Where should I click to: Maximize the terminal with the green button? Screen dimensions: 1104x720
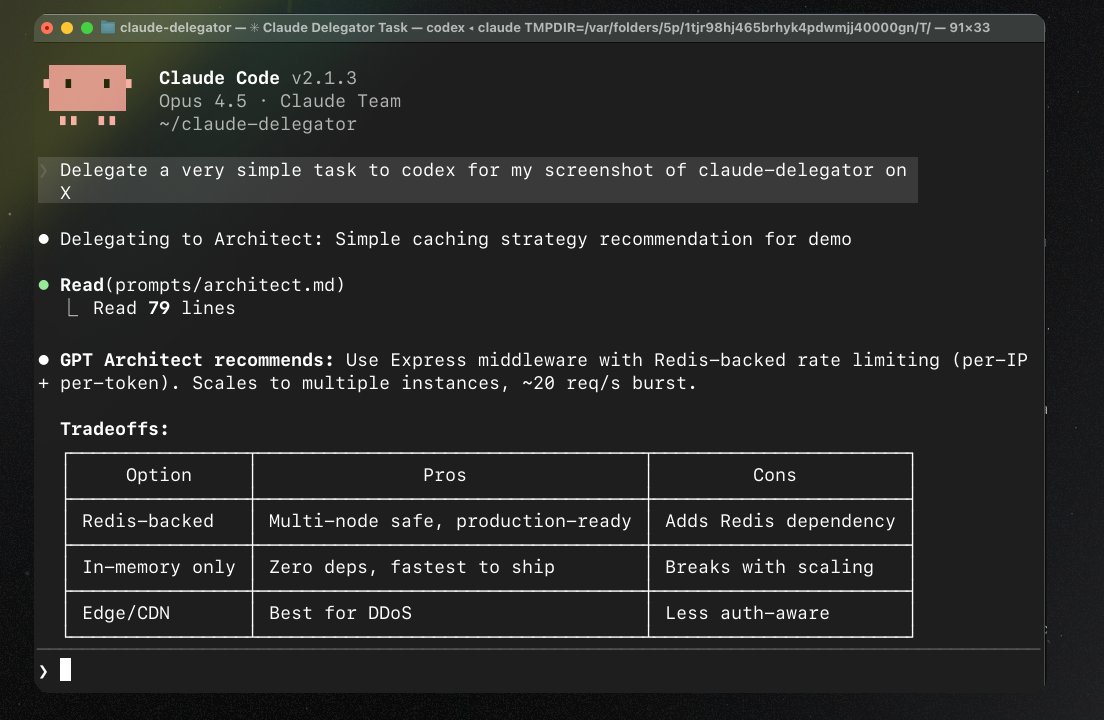click(87, 28)
